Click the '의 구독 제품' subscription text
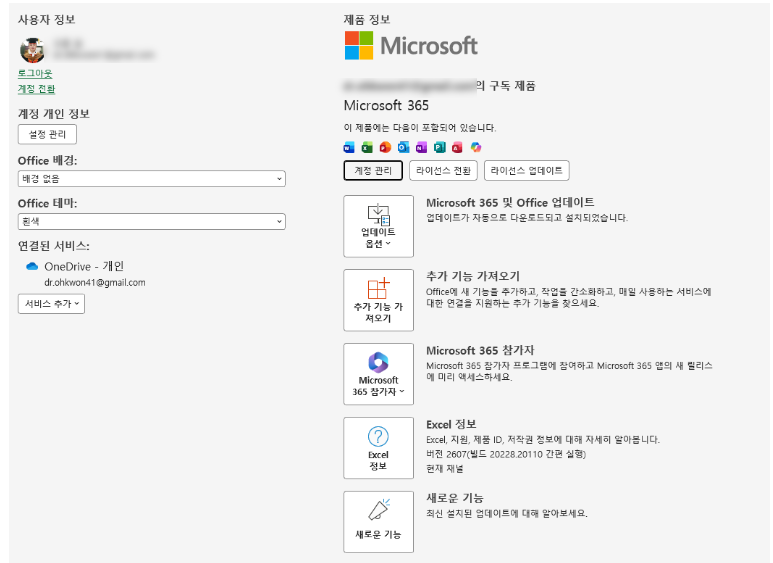Viewport: 773px width, 563px height. (x=506, y=86)
